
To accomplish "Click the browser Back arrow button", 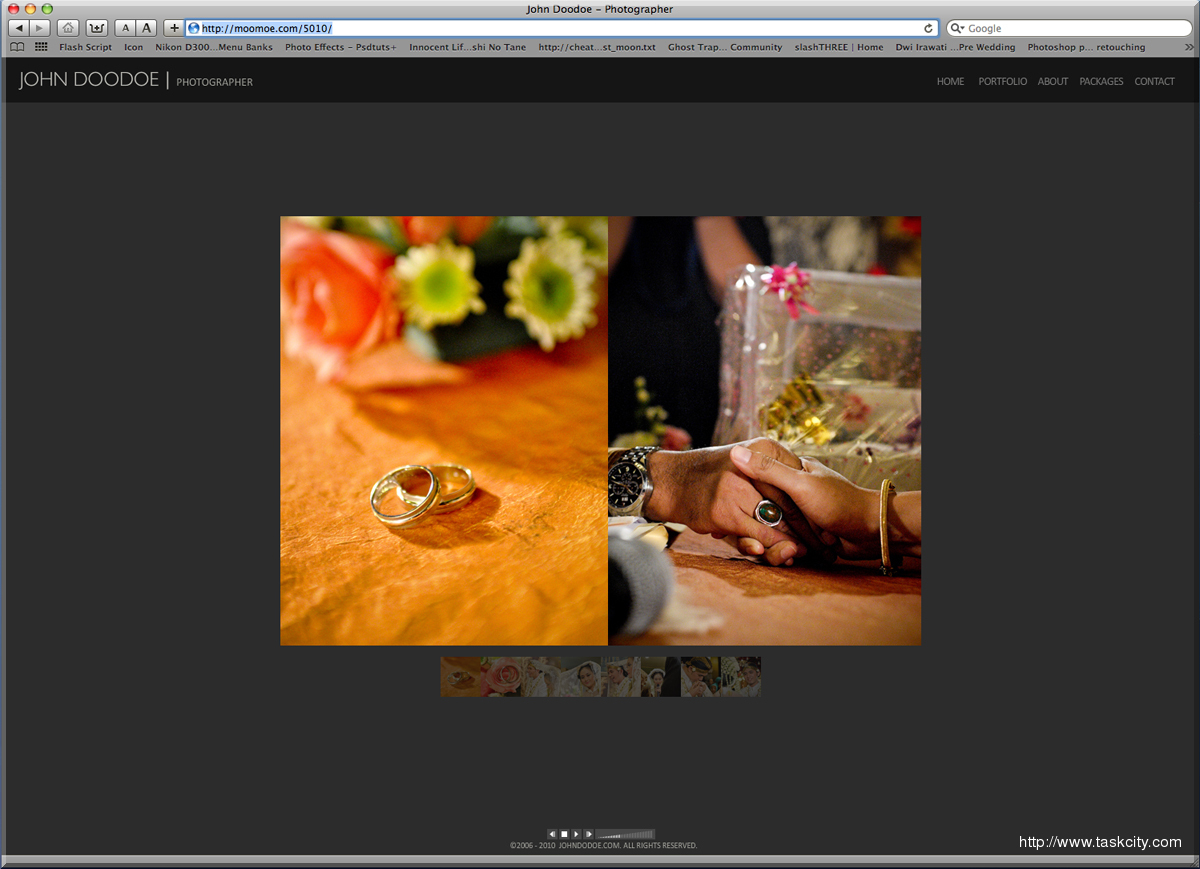I will (19, 28).
